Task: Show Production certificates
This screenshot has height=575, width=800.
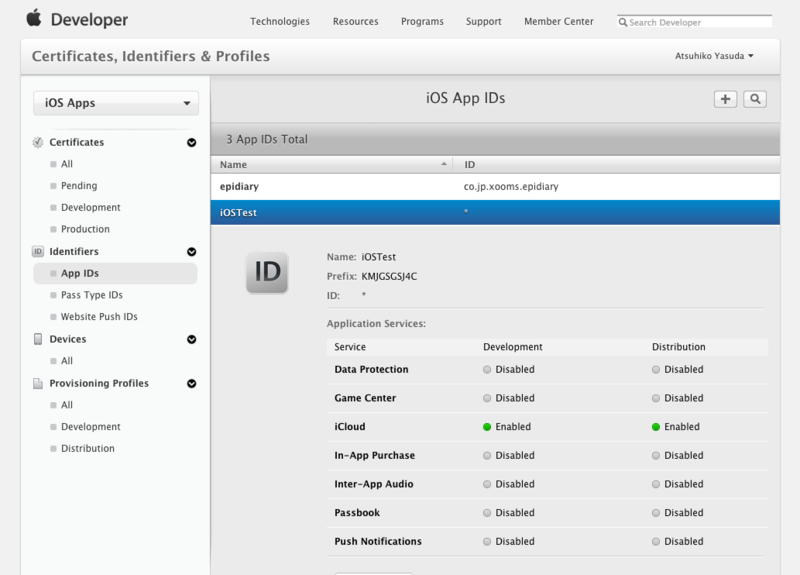Action: pos(85,229)
